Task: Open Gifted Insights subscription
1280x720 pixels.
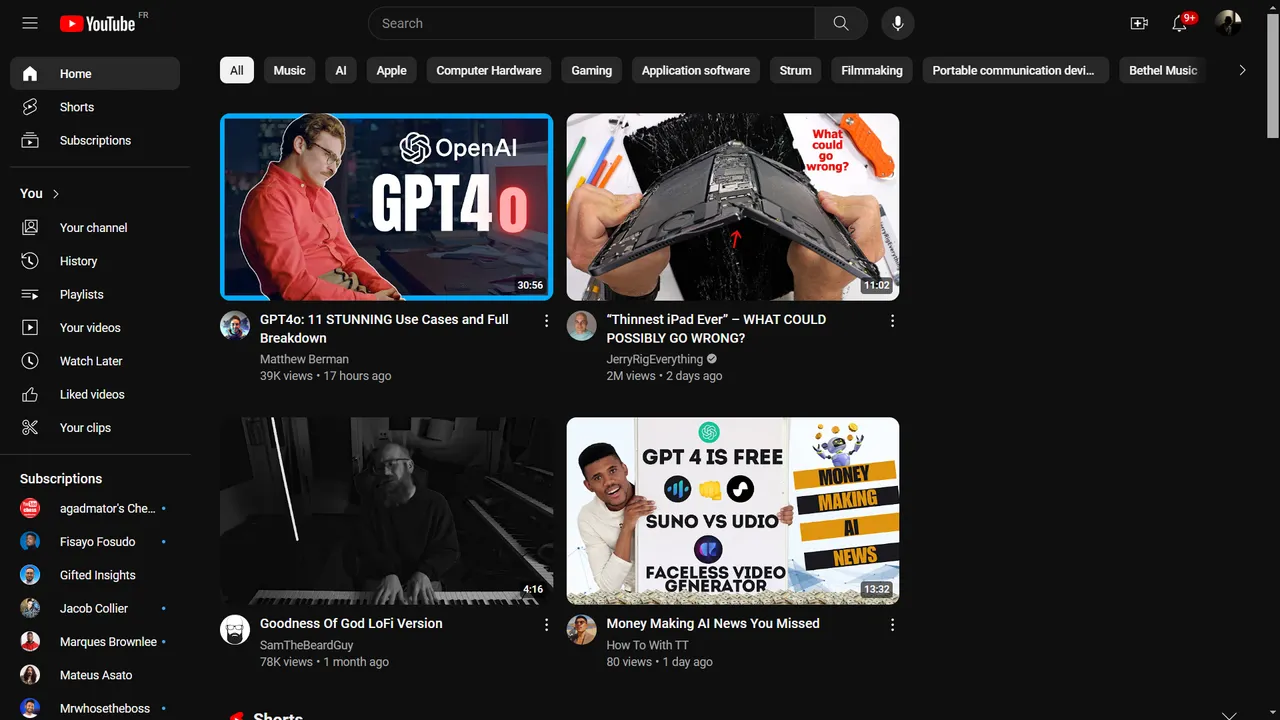Action: point(95,575)
